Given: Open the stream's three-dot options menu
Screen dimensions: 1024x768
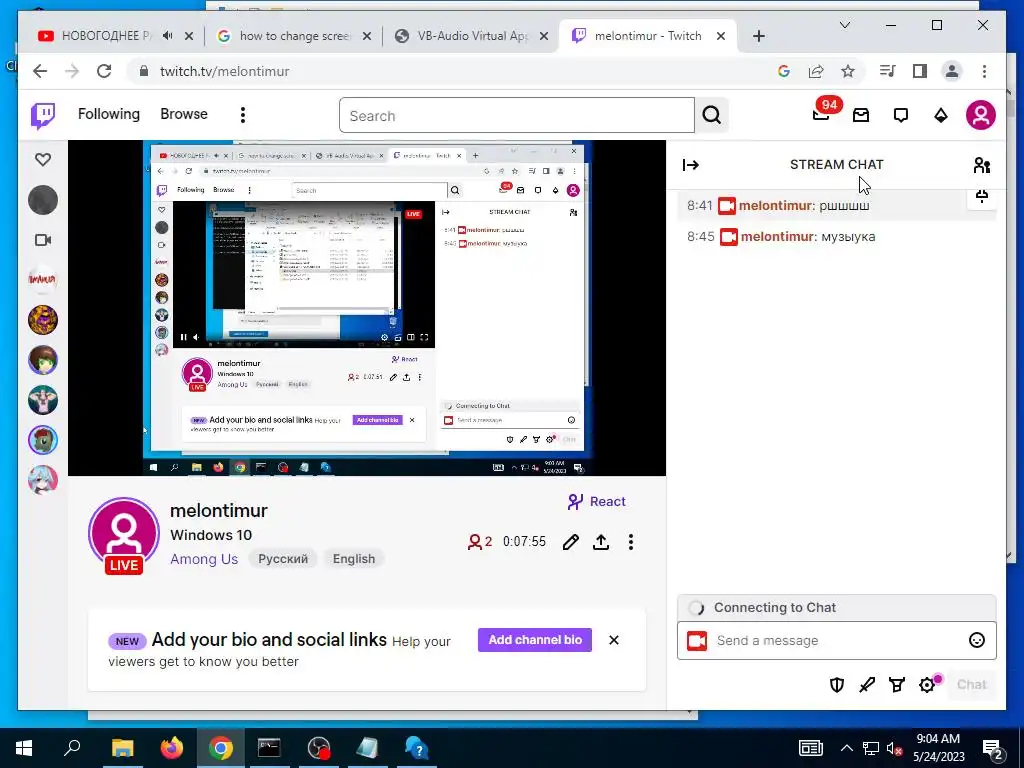Looking at the screenshot, I should point(630,541).
